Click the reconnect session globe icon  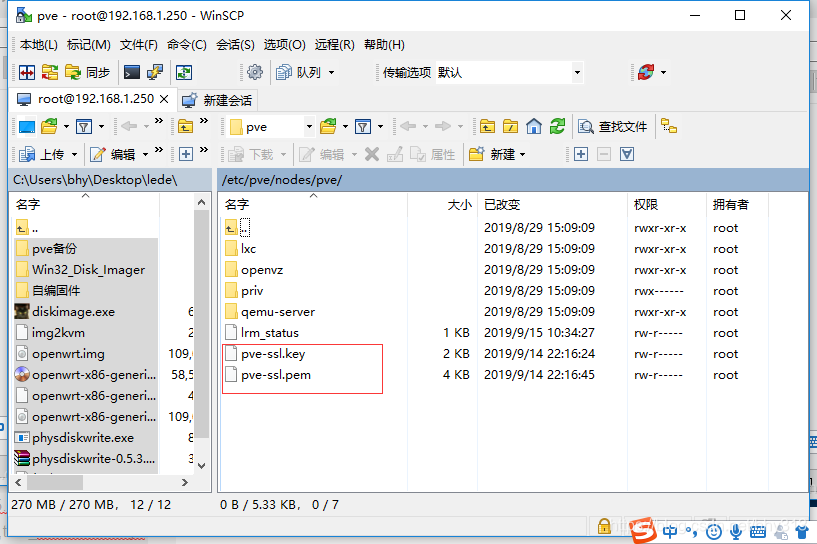coord(646,72)
